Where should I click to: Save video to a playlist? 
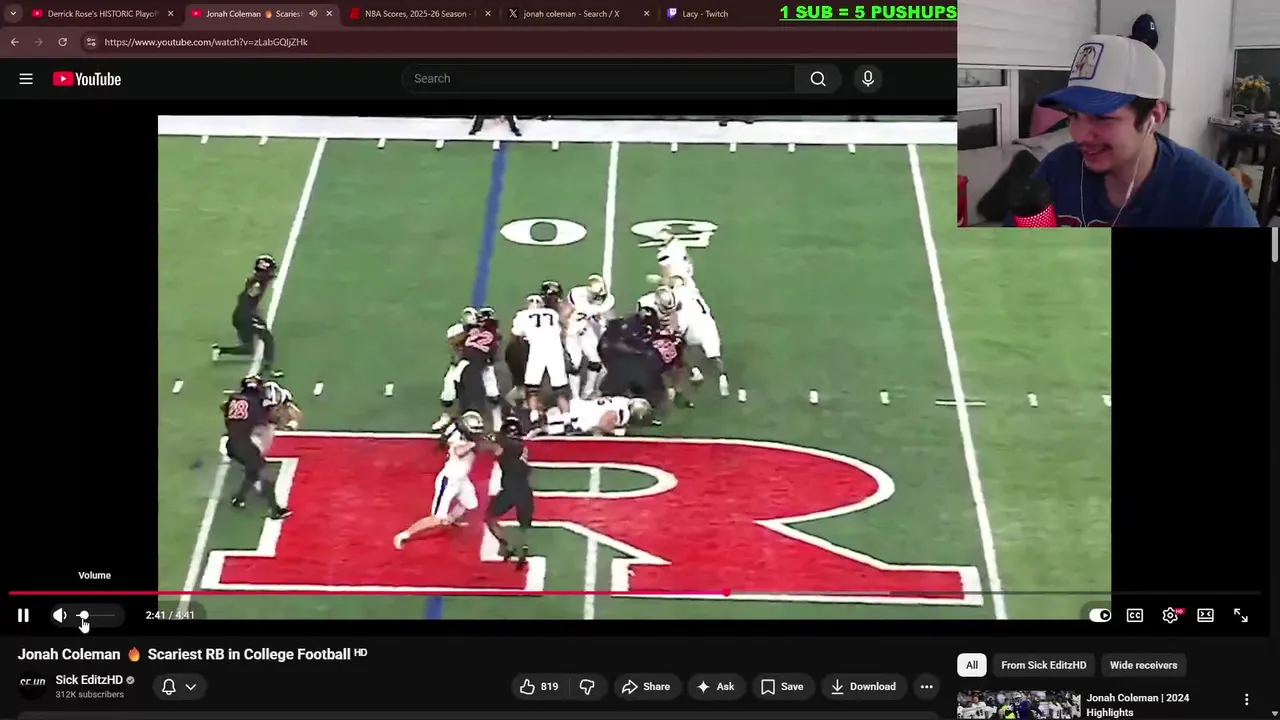click(782, 686)
